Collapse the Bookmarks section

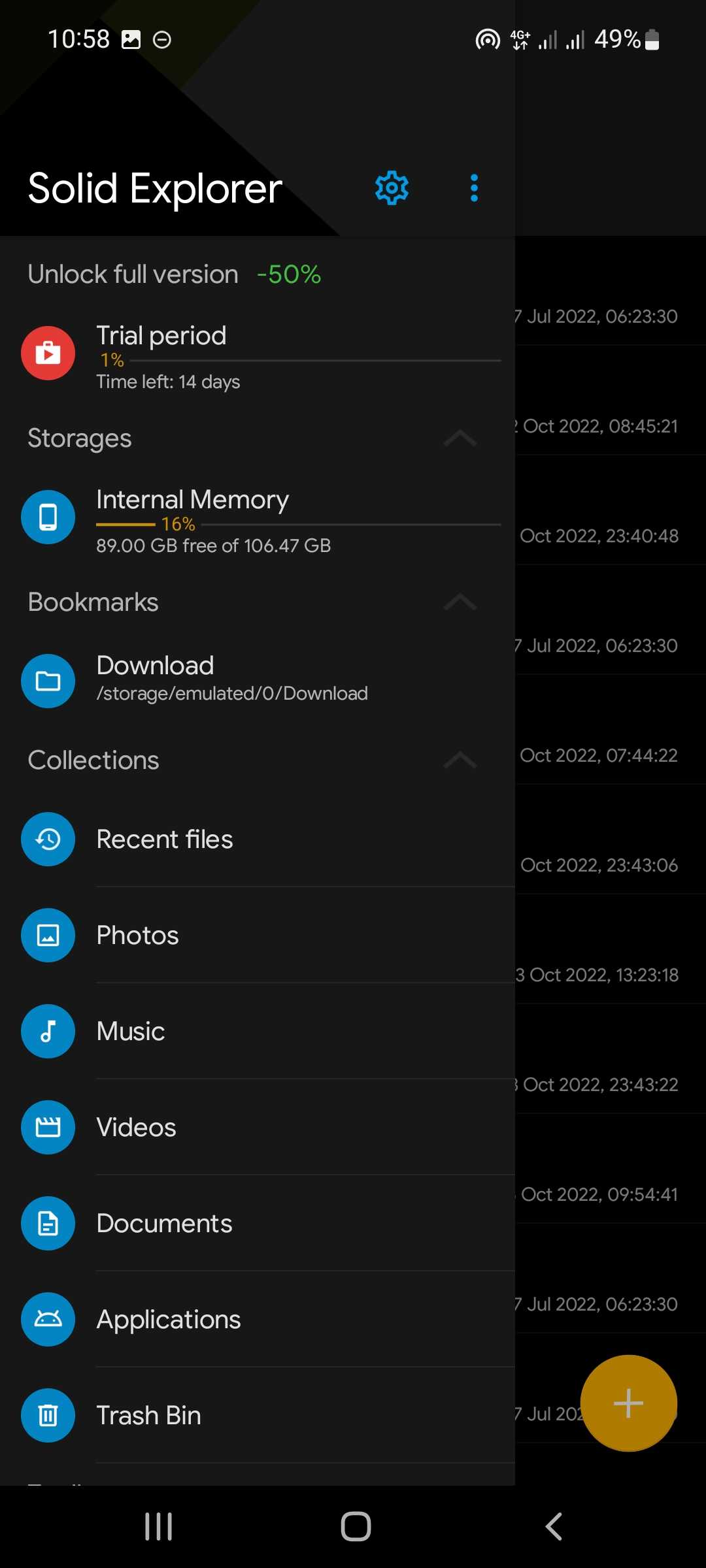460,602
